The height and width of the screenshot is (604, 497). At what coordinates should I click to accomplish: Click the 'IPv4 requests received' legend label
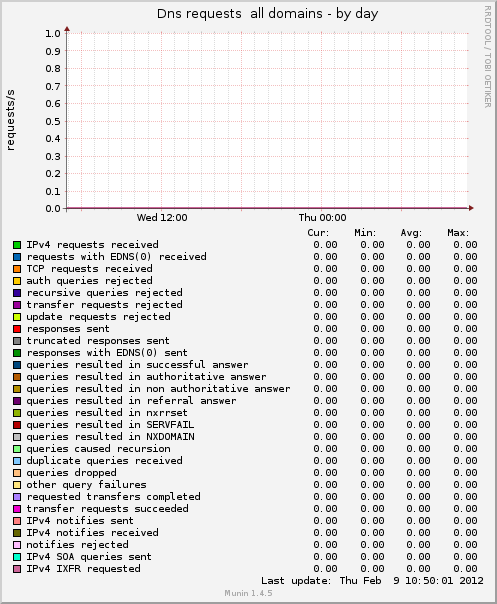tap(92, 245)
